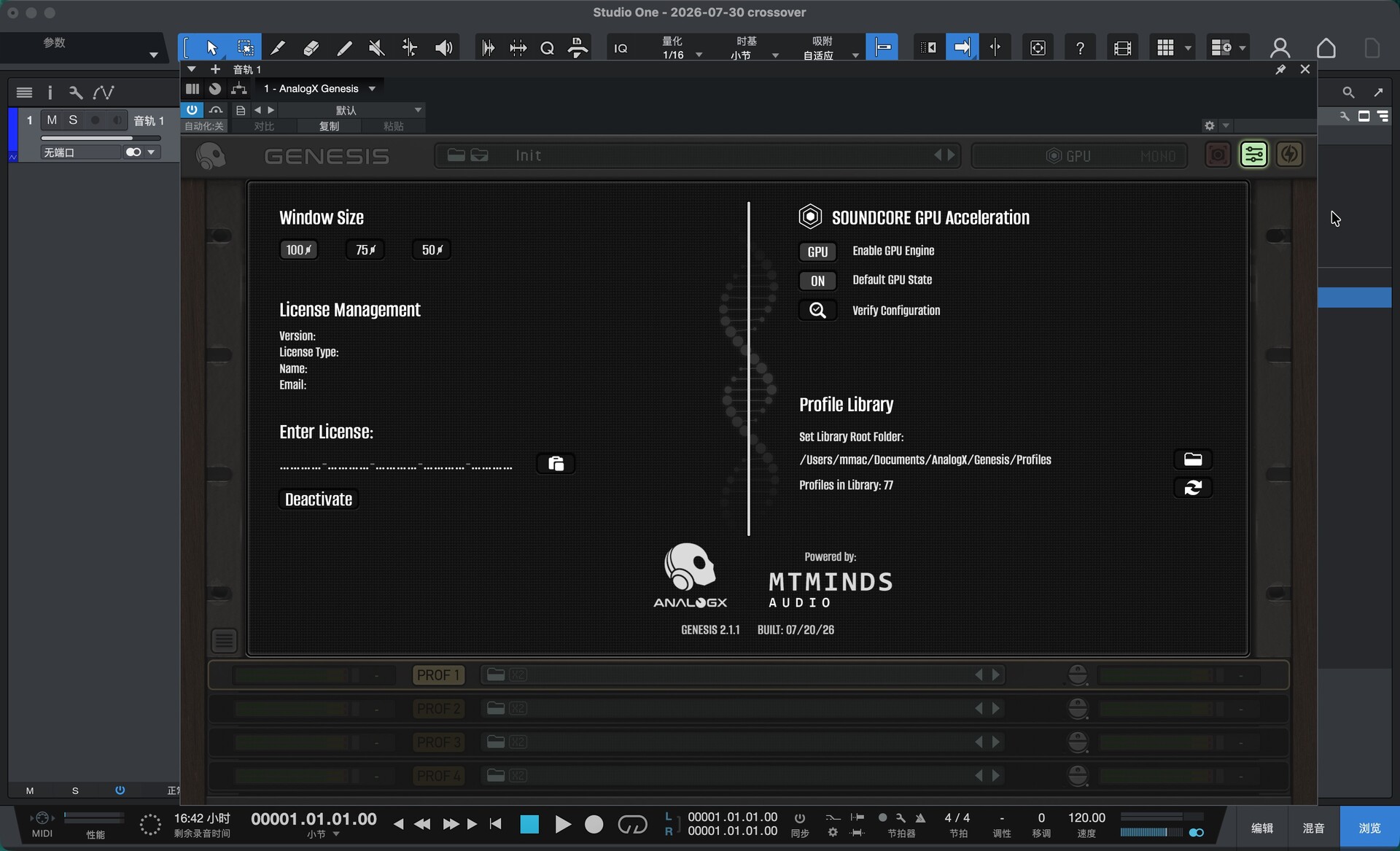Refresh the profile library
1400x851 pixels.
(x=1193, y=487)
